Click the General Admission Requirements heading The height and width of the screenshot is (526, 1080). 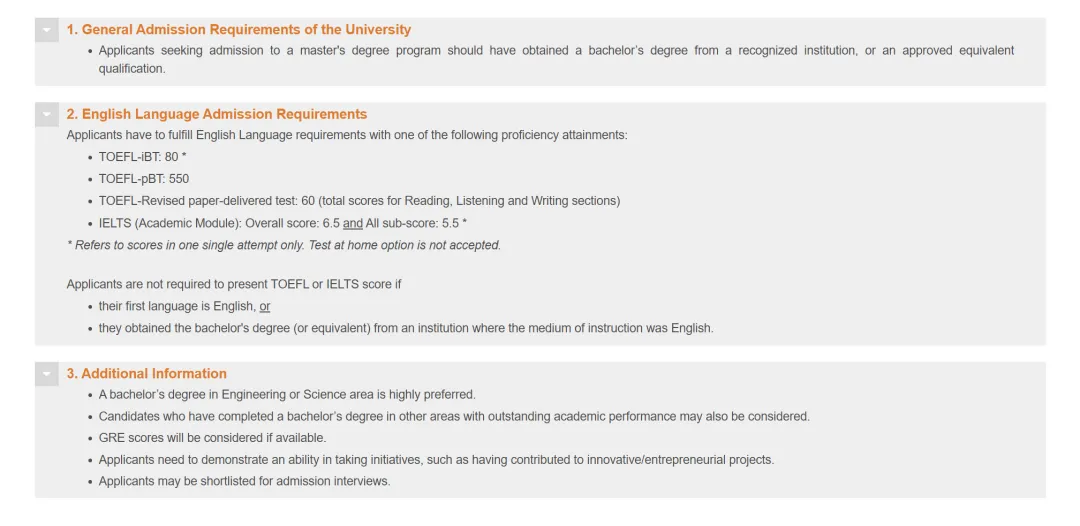point(238,30)
